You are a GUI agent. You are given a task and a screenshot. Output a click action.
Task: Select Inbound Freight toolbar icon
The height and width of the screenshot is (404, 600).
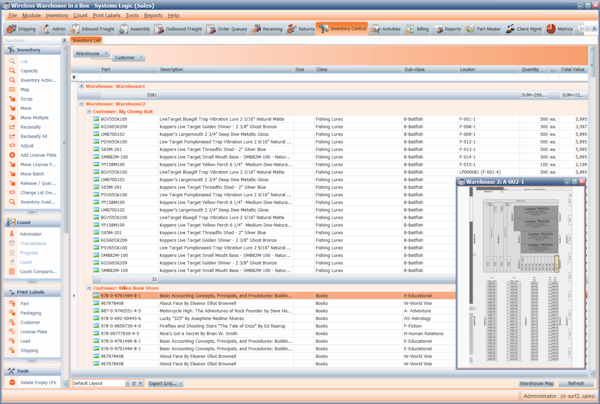[x=93, y=29]
